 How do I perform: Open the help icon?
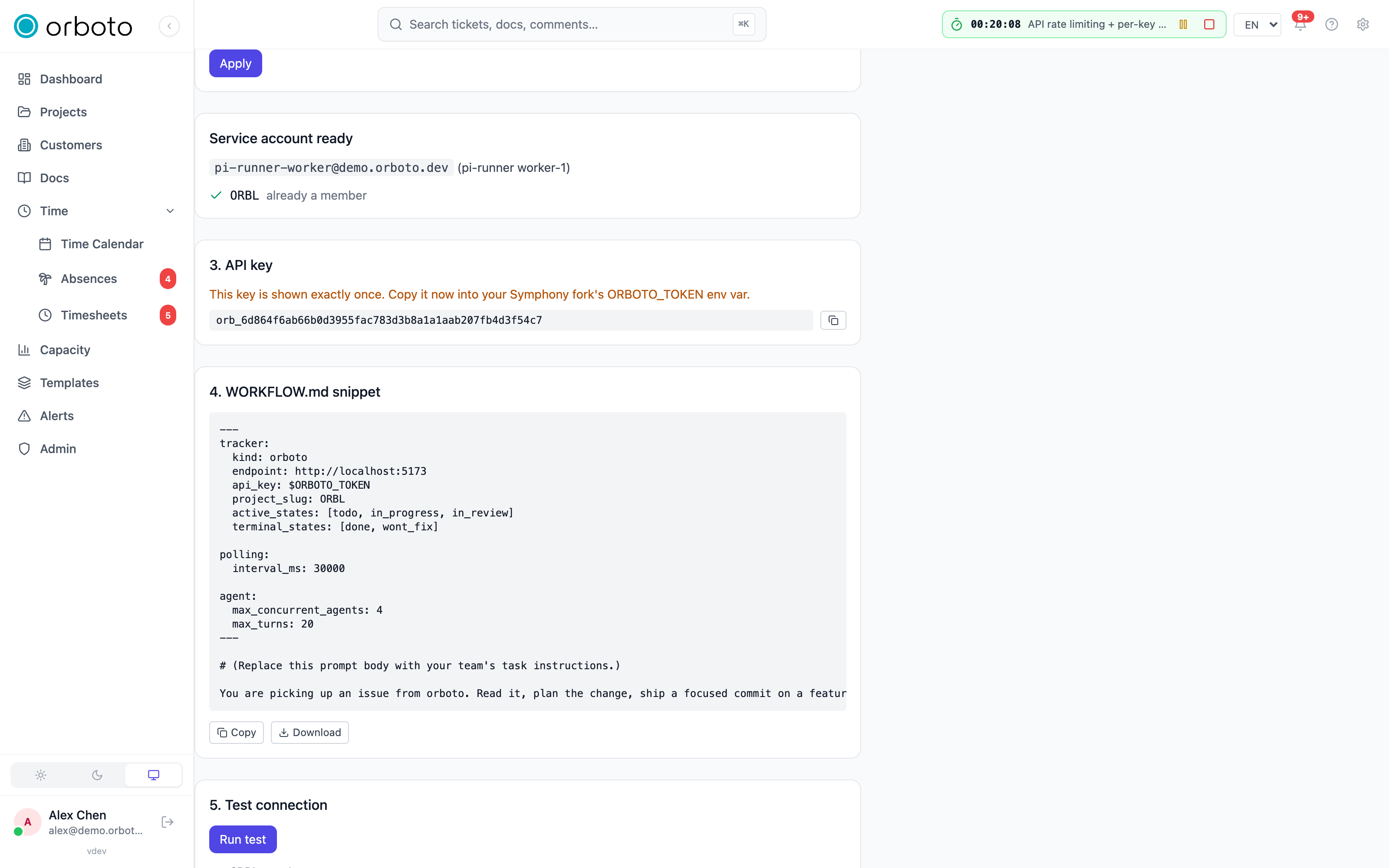pyautogui.click(x=1332, y=24)
